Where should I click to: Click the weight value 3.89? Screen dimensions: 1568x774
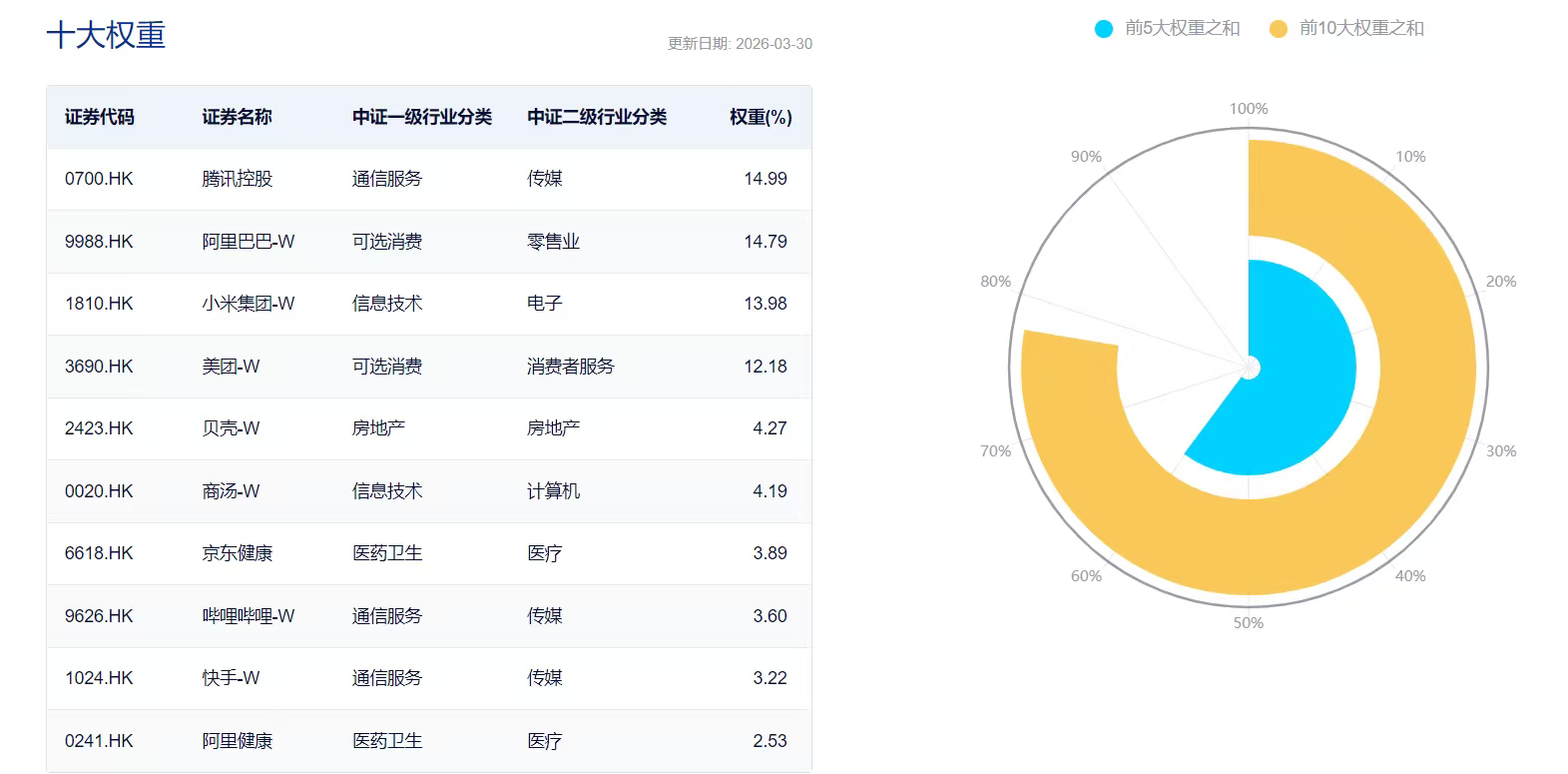coord(770,553)
